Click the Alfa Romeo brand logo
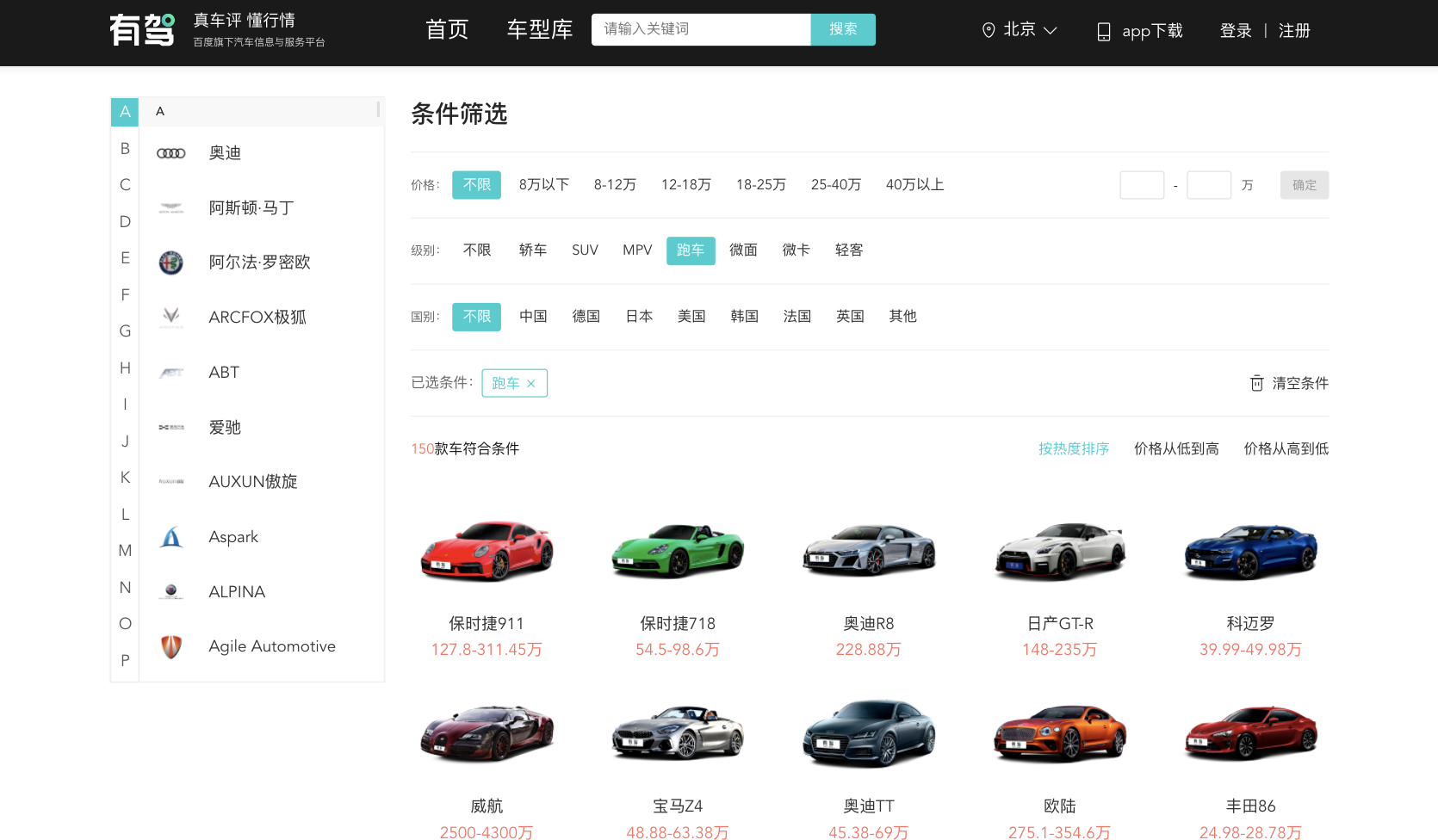The image size is (1438, 840). 171,262
